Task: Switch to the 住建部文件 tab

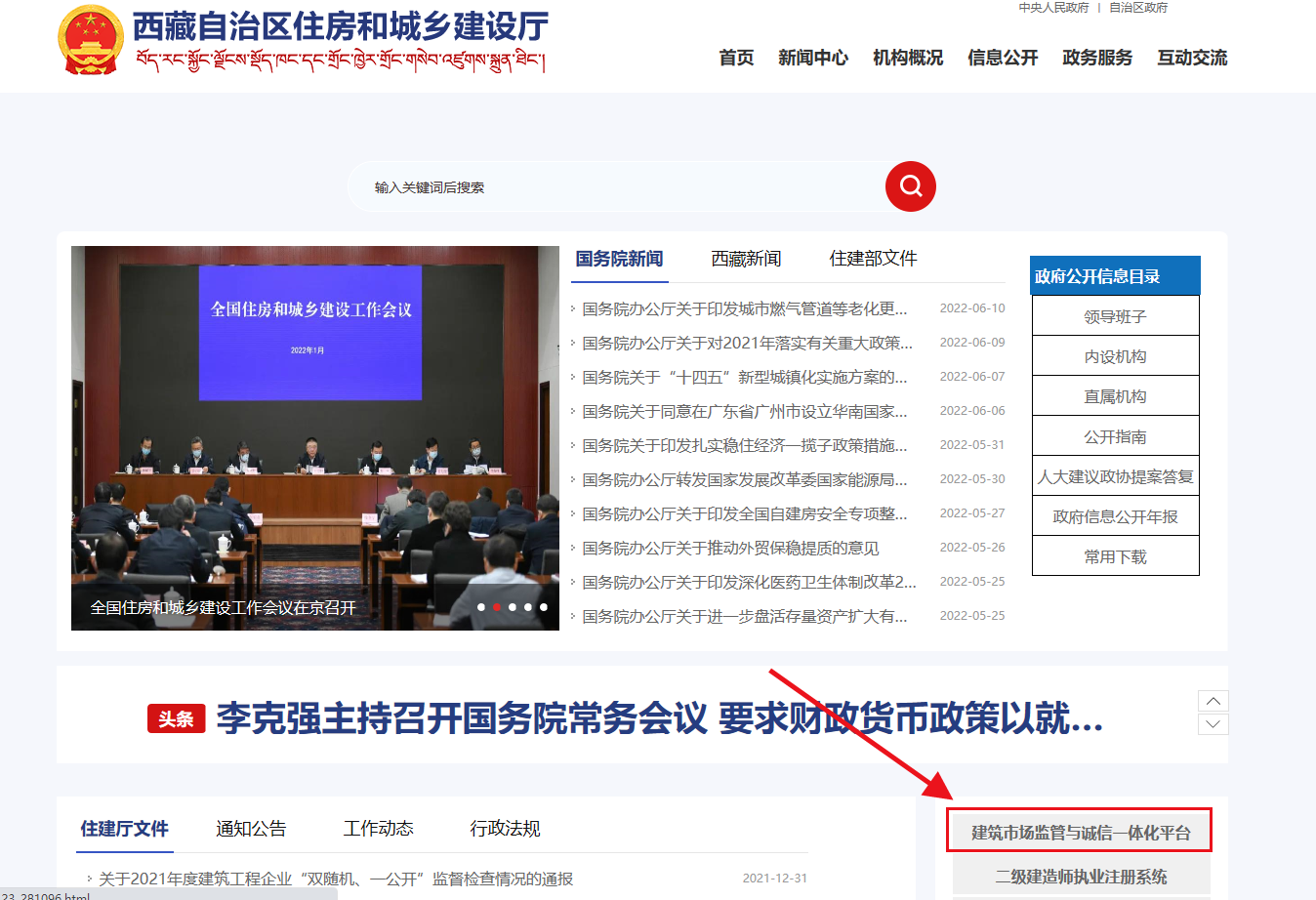Action: click(x=872, y=258)
